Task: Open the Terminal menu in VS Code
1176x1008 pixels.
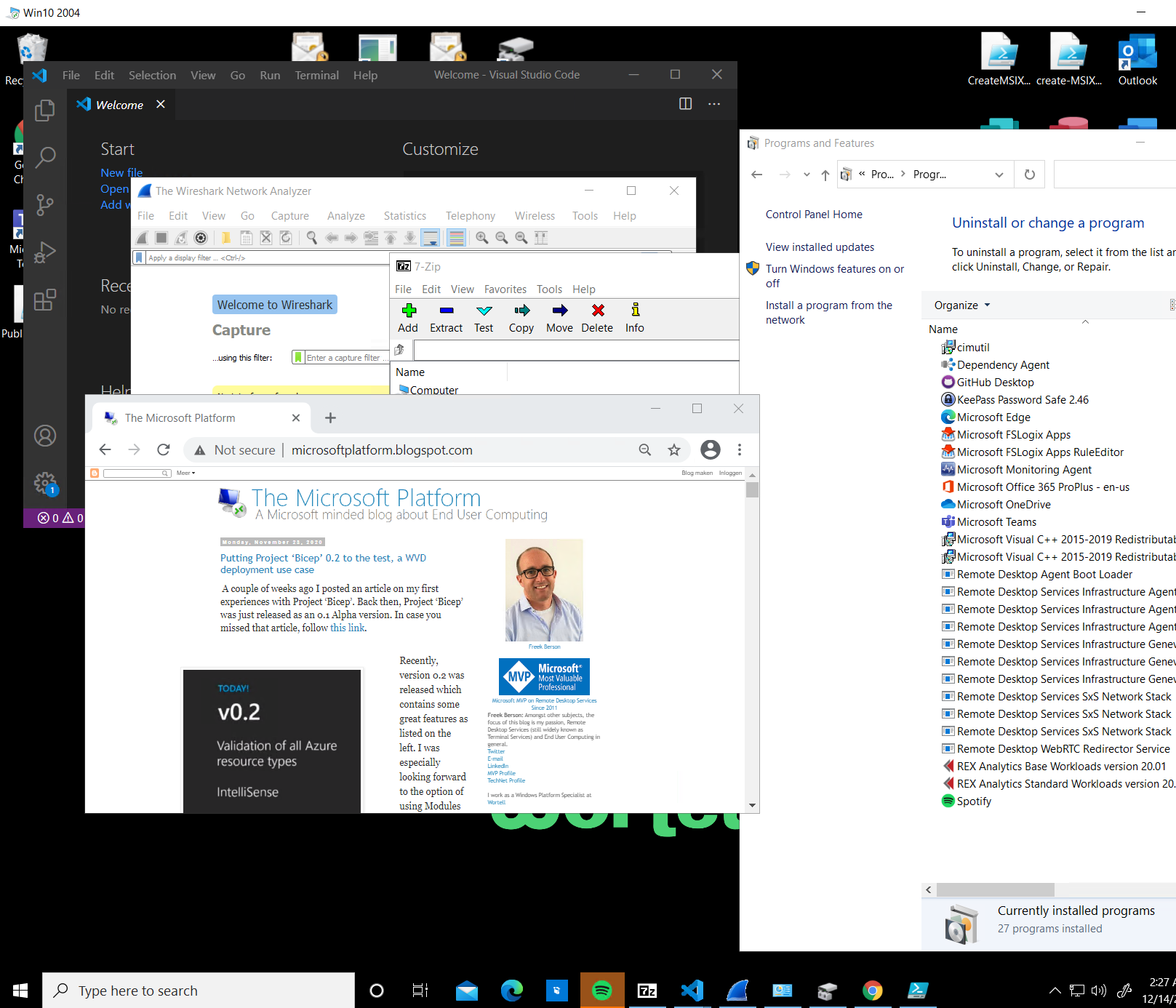Action: point(316,75)
